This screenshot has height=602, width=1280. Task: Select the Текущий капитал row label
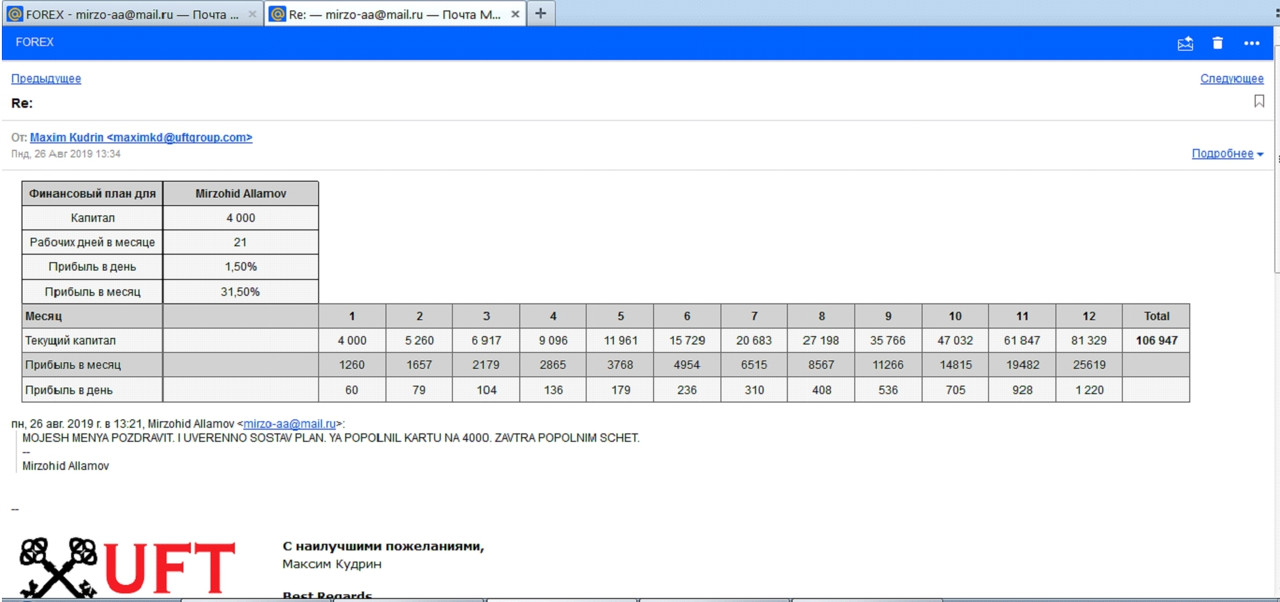pos(93,341)
